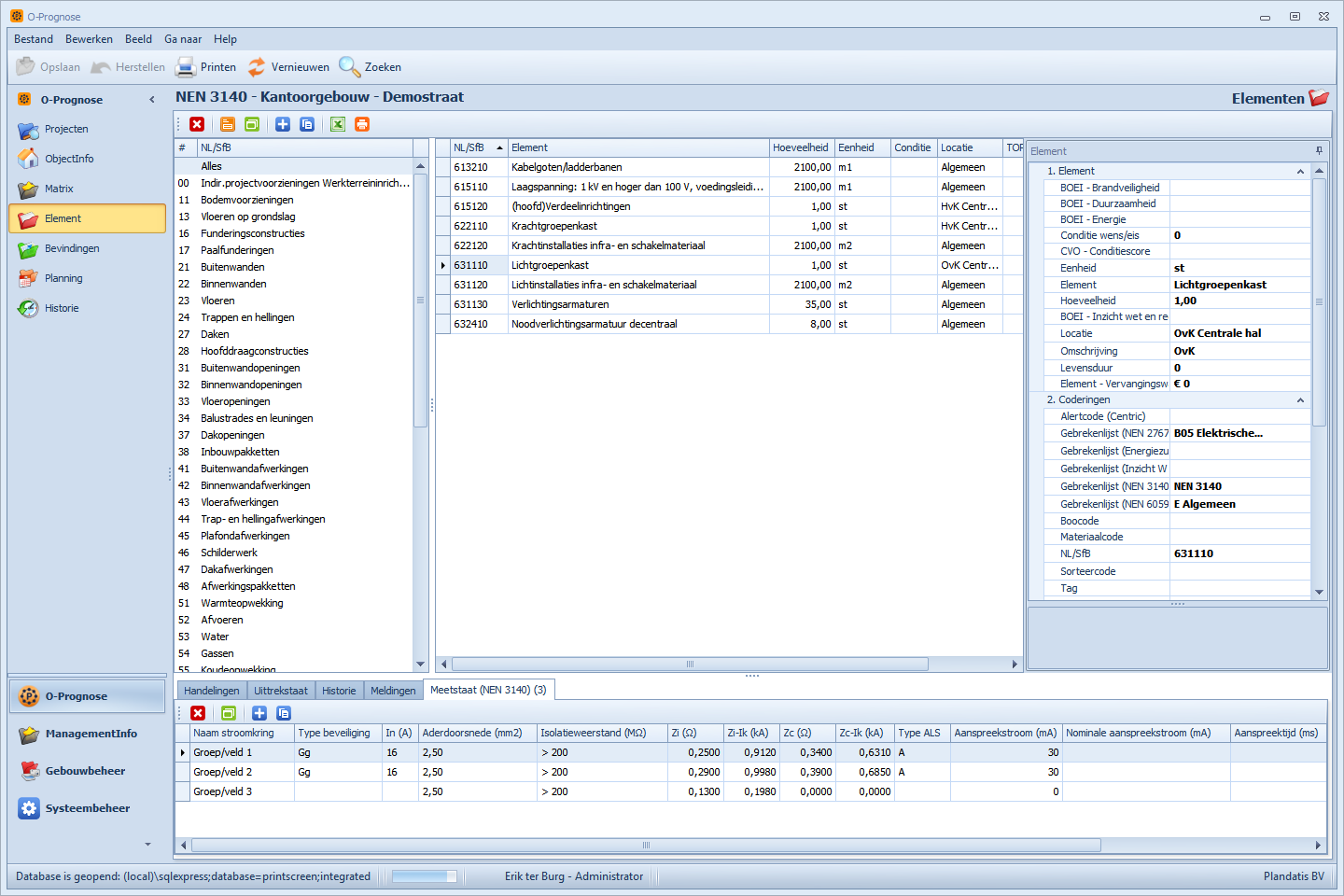Click the copy icon in the elements toolbar

coord(307,124)
